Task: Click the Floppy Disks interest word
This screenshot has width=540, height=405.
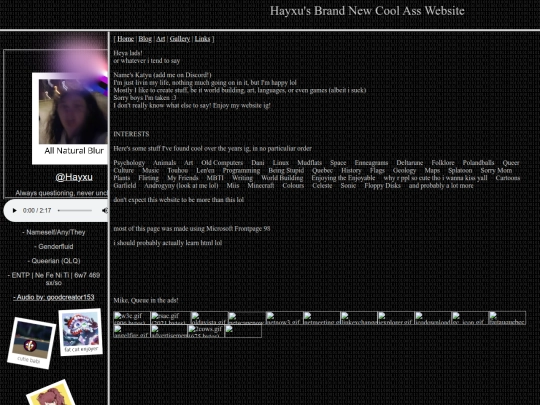Action: [x=383, y=186]
